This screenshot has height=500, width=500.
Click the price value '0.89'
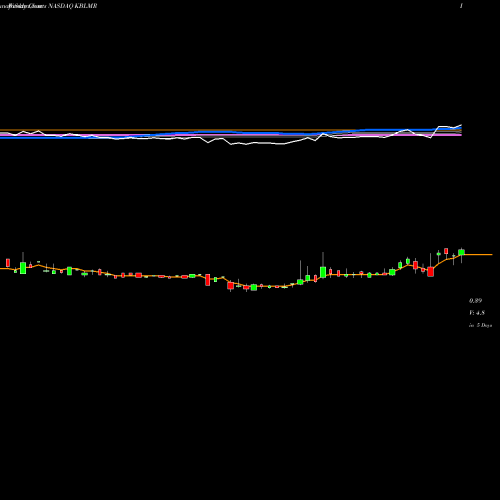[475, 301]
